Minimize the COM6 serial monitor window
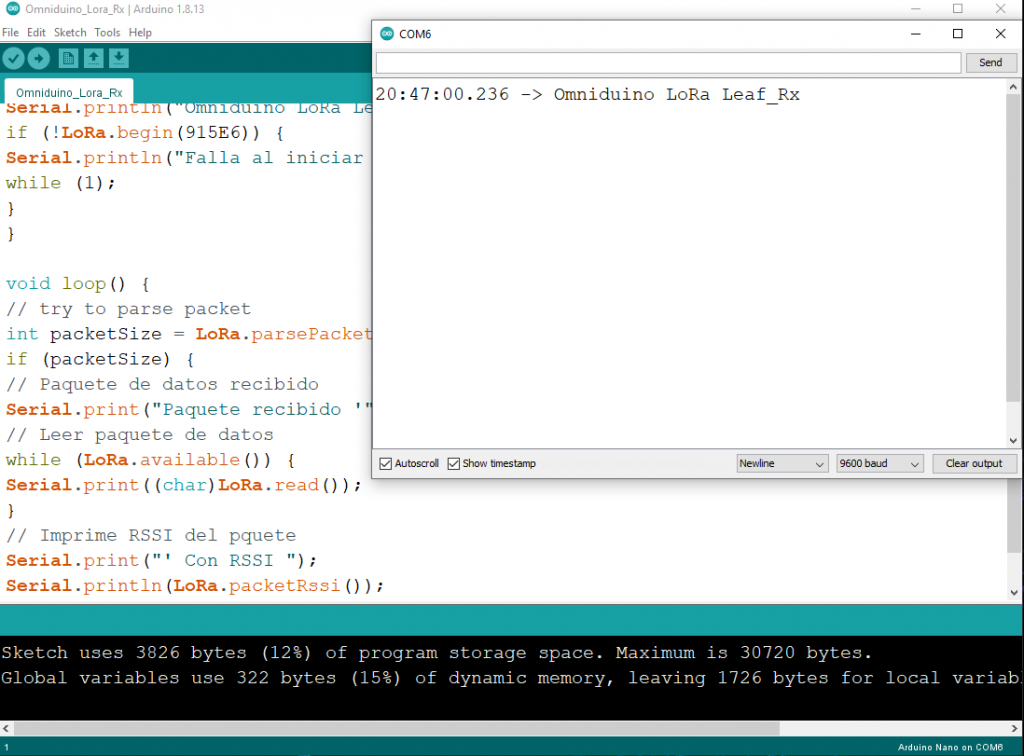The width and height of the screenshot is (1024, 756). tap(916, 34)
